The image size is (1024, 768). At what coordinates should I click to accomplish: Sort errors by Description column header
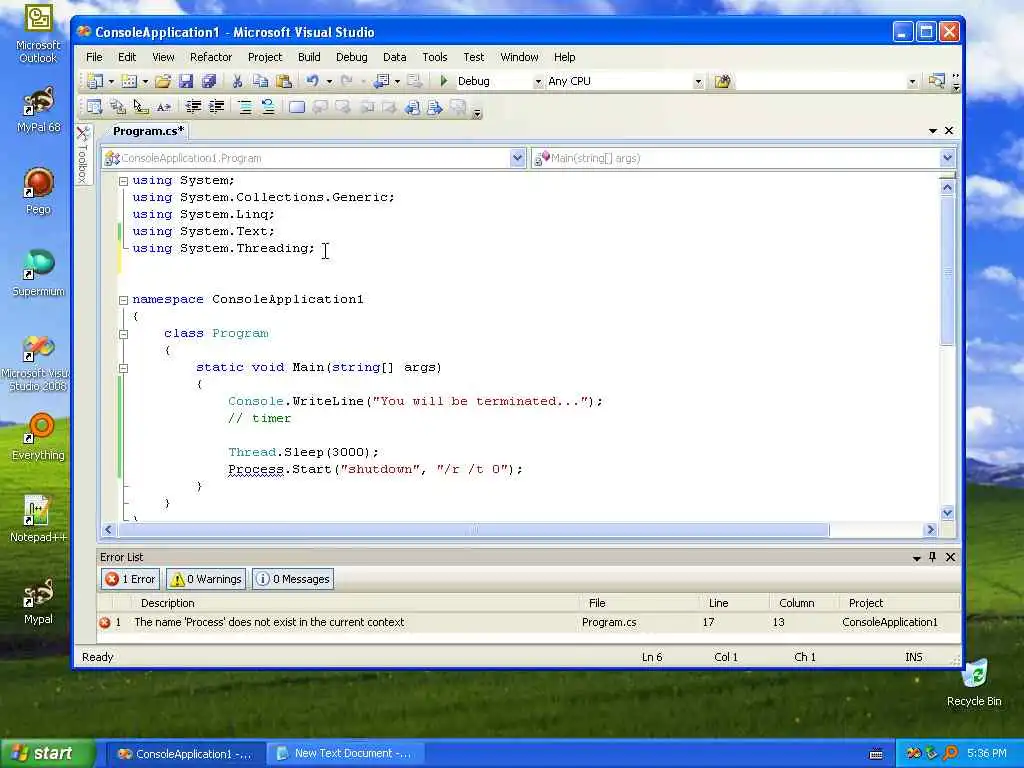pyautogui.click(x=168, y=603)
